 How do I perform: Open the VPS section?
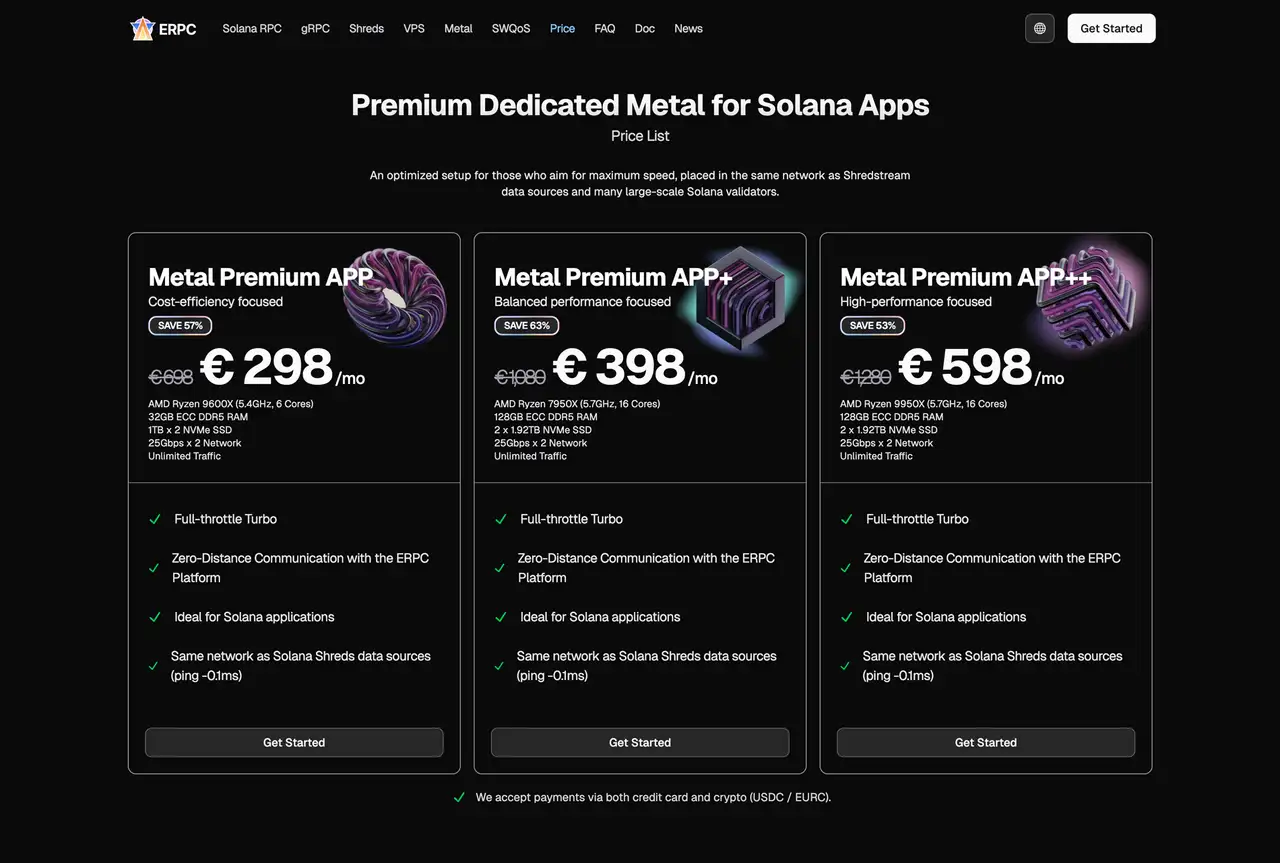click(413, 28)
